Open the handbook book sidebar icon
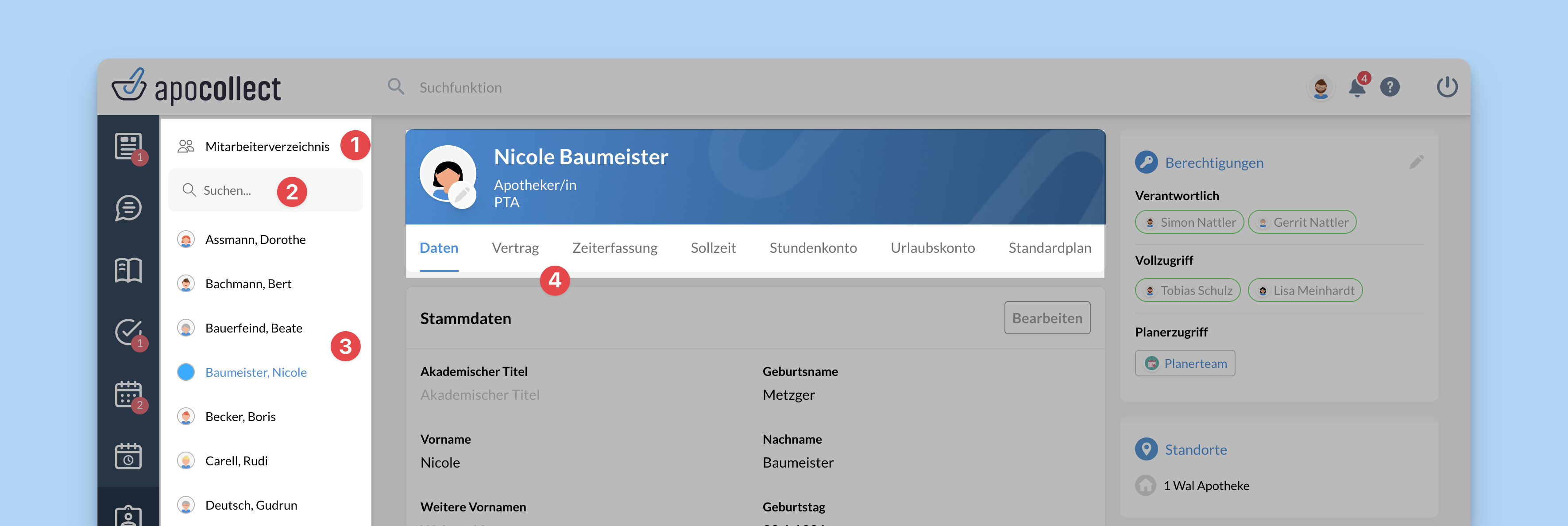The image size is (1568, 526). pyautogui.click(x=128, y=270)
